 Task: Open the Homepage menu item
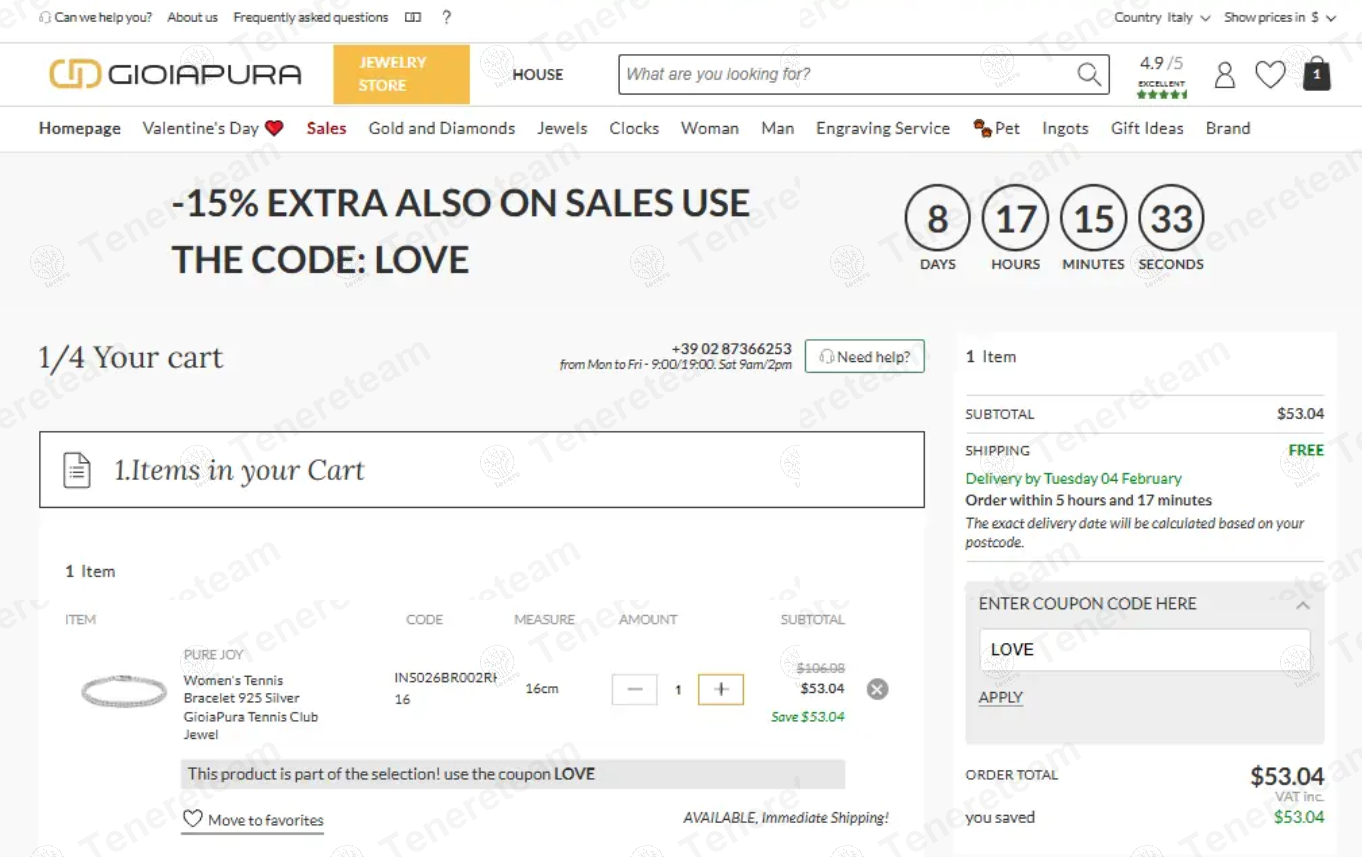point(80,128)
